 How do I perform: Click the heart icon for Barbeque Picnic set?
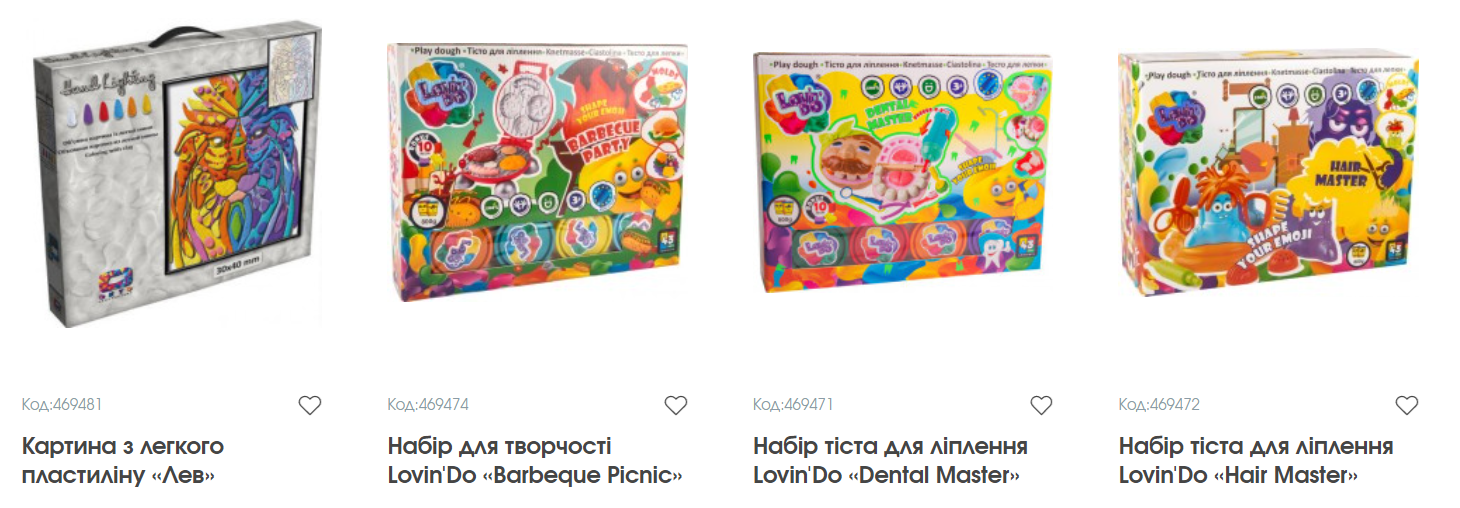676,405
